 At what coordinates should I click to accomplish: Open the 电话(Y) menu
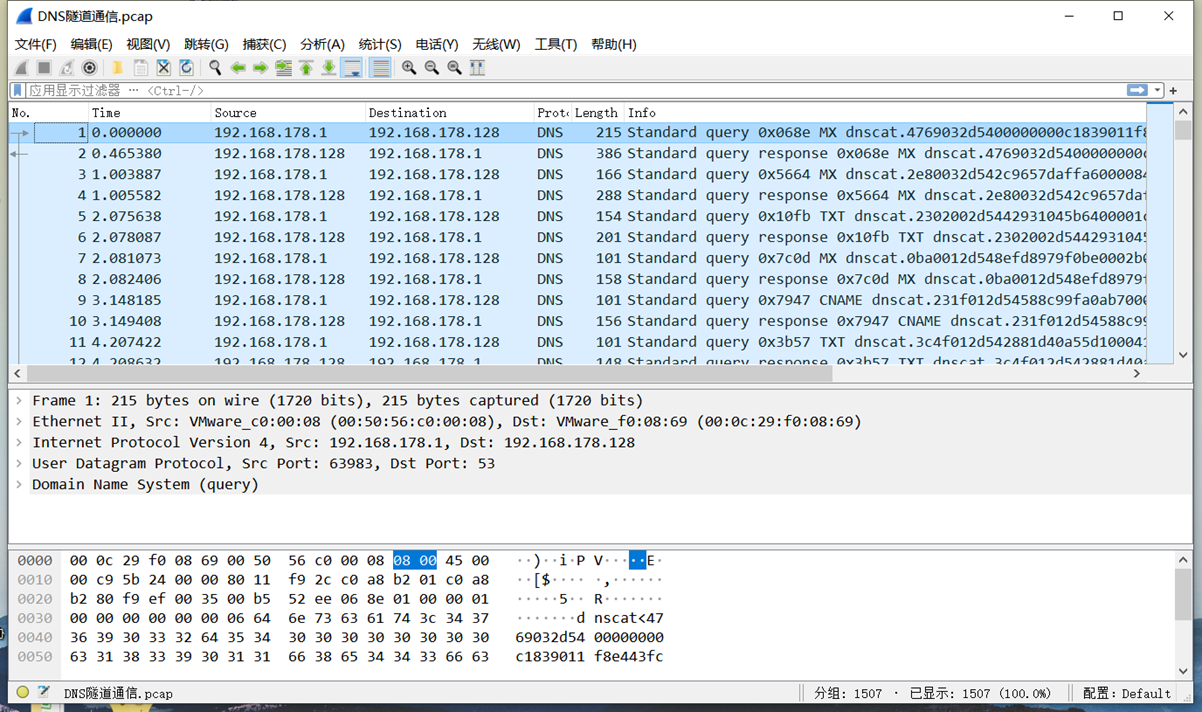pos(437,44)
